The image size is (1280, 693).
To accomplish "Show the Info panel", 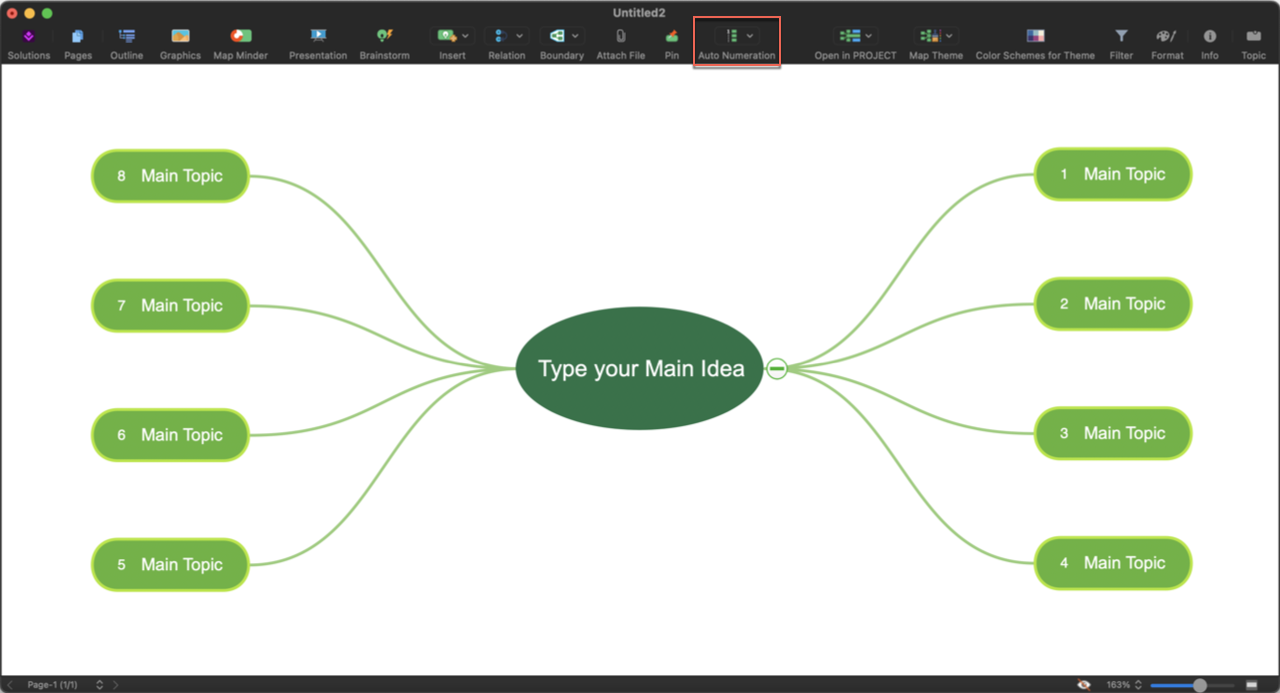I will (x=1210, y=43).
